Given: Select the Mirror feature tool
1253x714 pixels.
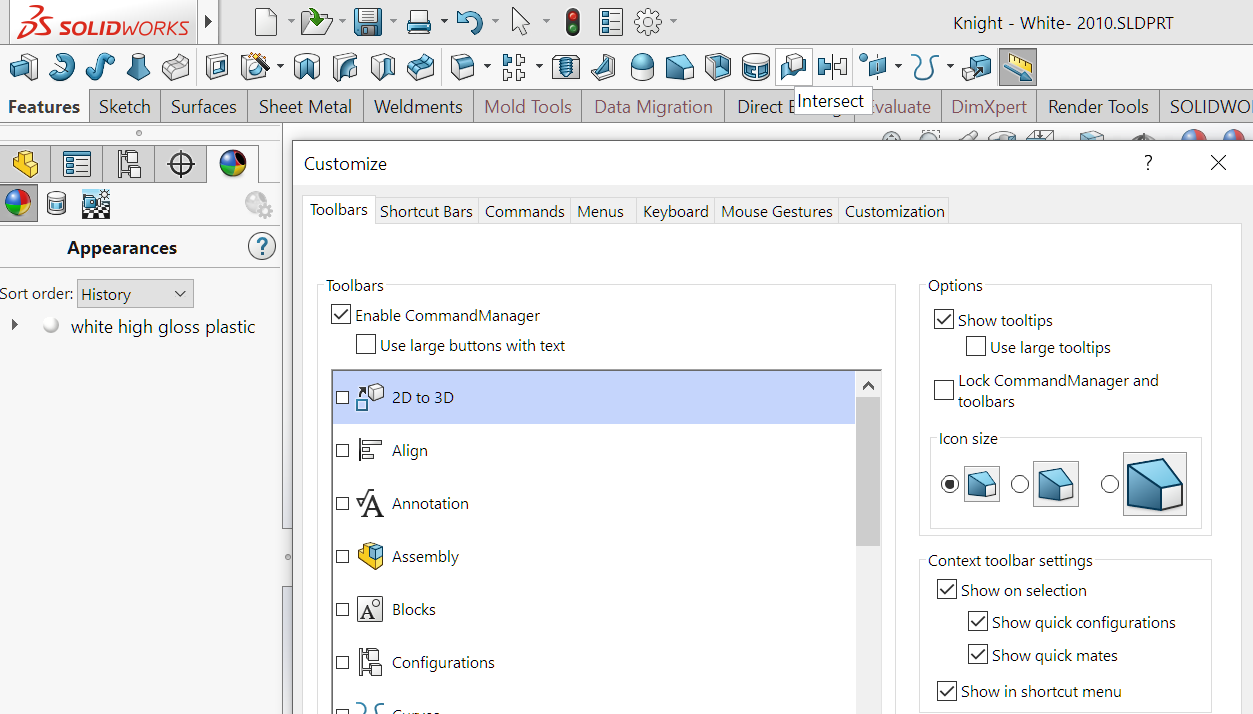Looking at the screenshot, I should 831,67.
